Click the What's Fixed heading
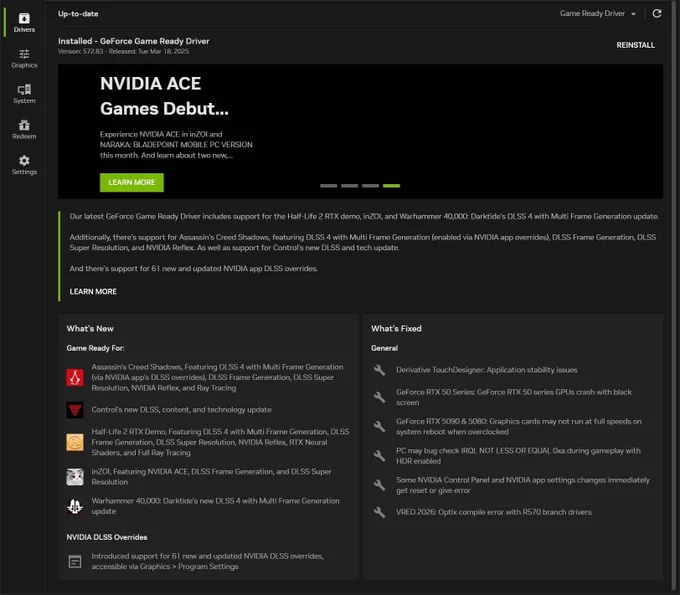 coord(396,329)
